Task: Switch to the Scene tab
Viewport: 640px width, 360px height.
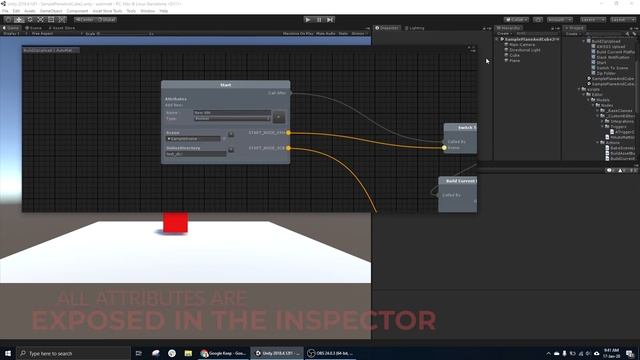Action: 34,28
